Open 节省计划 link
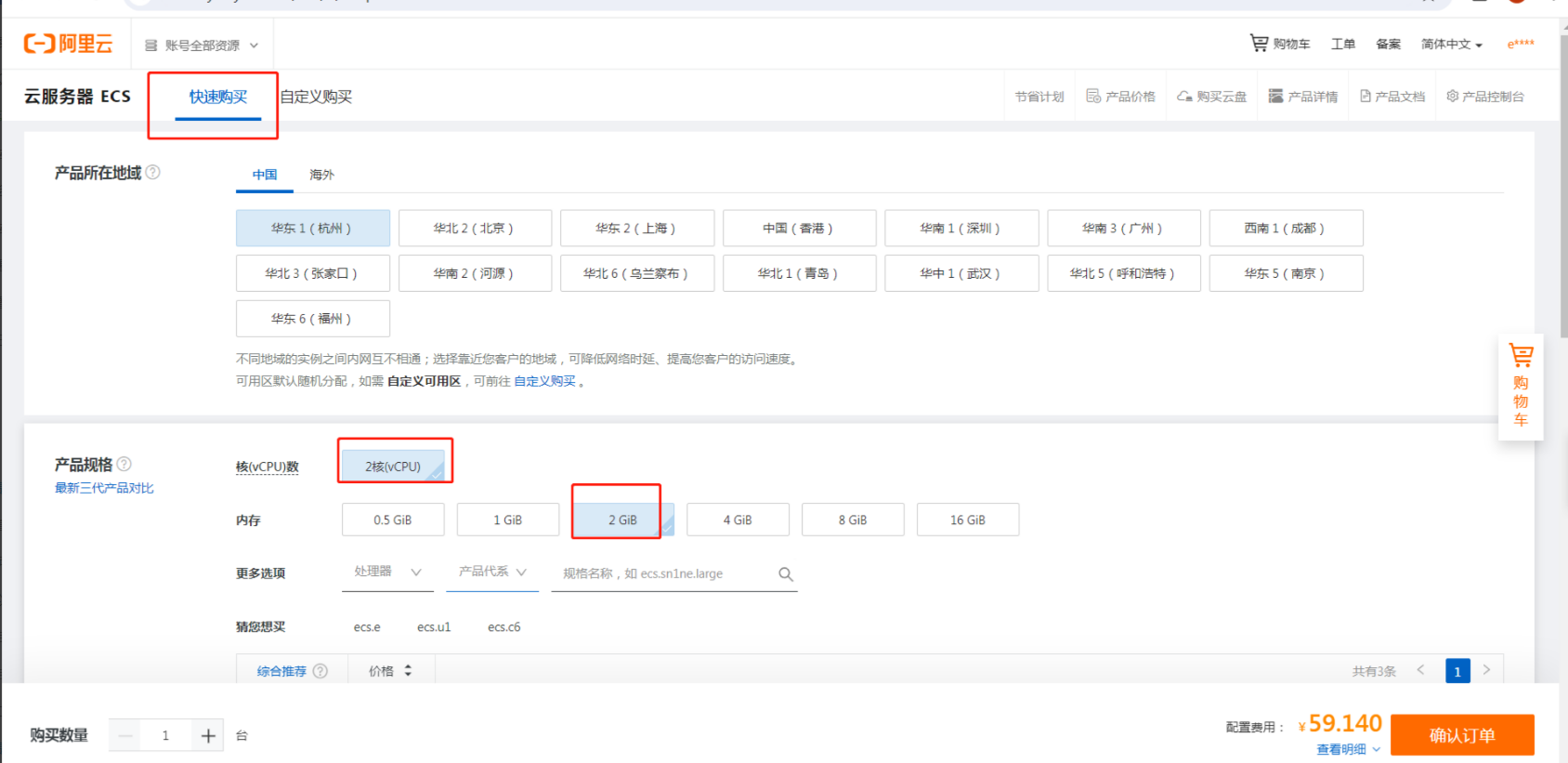Screen dimensions: 1568x763 click(1039, 97)
